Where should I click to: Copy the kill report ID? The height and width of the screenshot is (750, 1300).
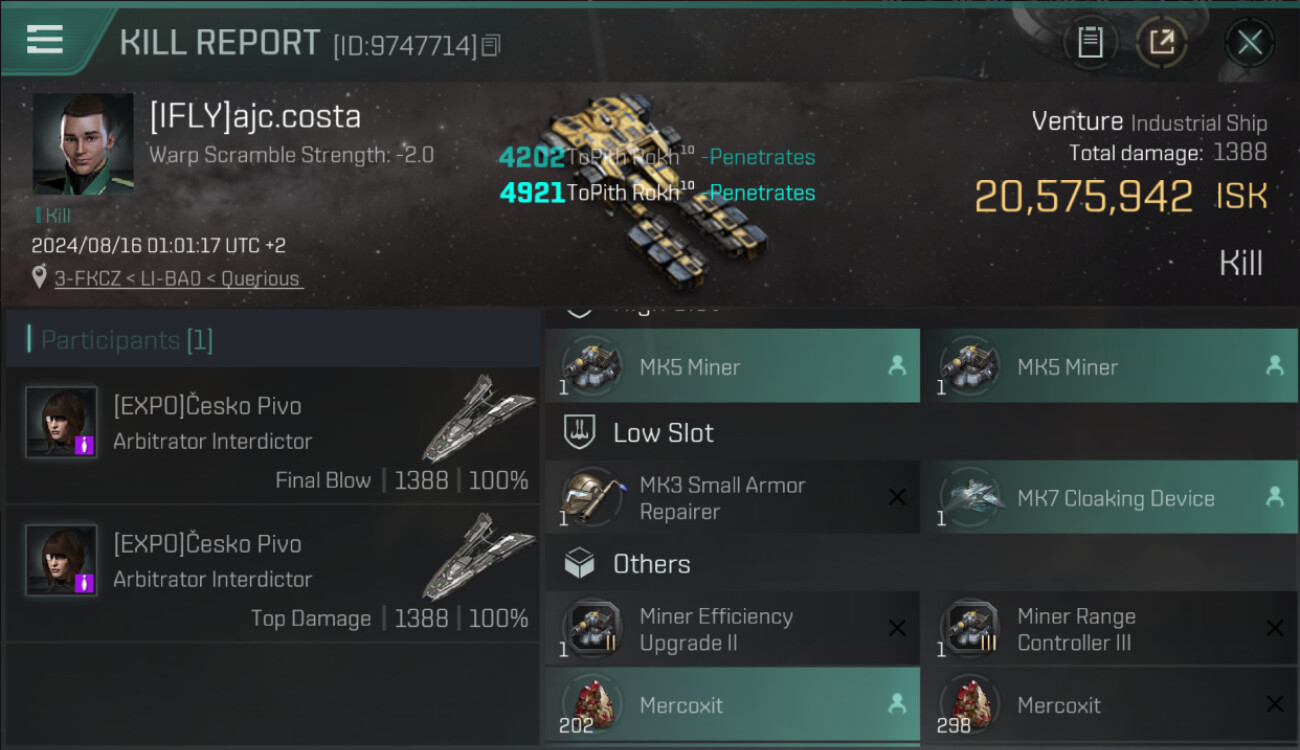pyautogui.click(x=490, y=45)
